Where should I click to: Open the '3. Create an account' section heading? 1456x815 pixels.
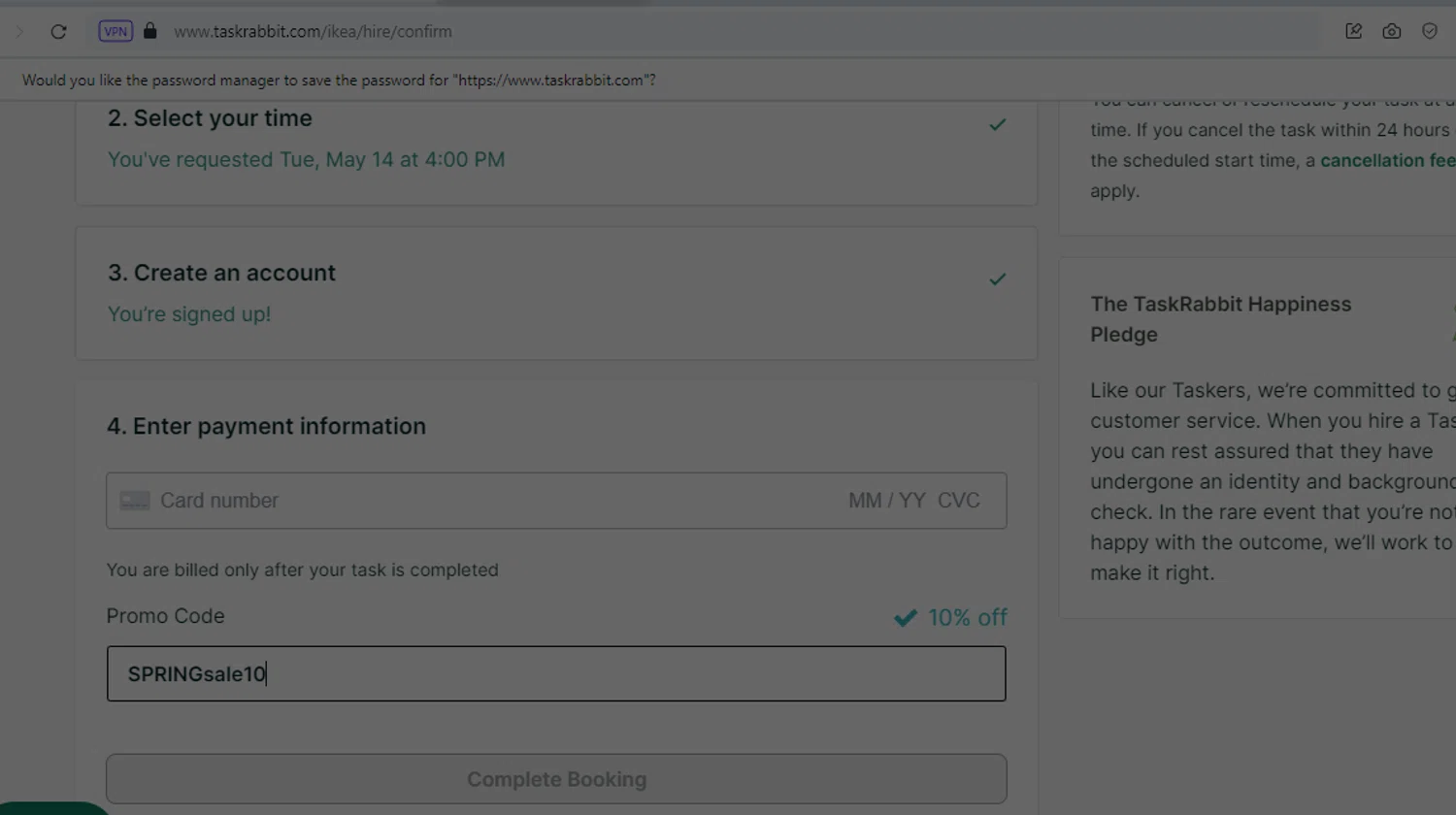click(x=221, y=273)
